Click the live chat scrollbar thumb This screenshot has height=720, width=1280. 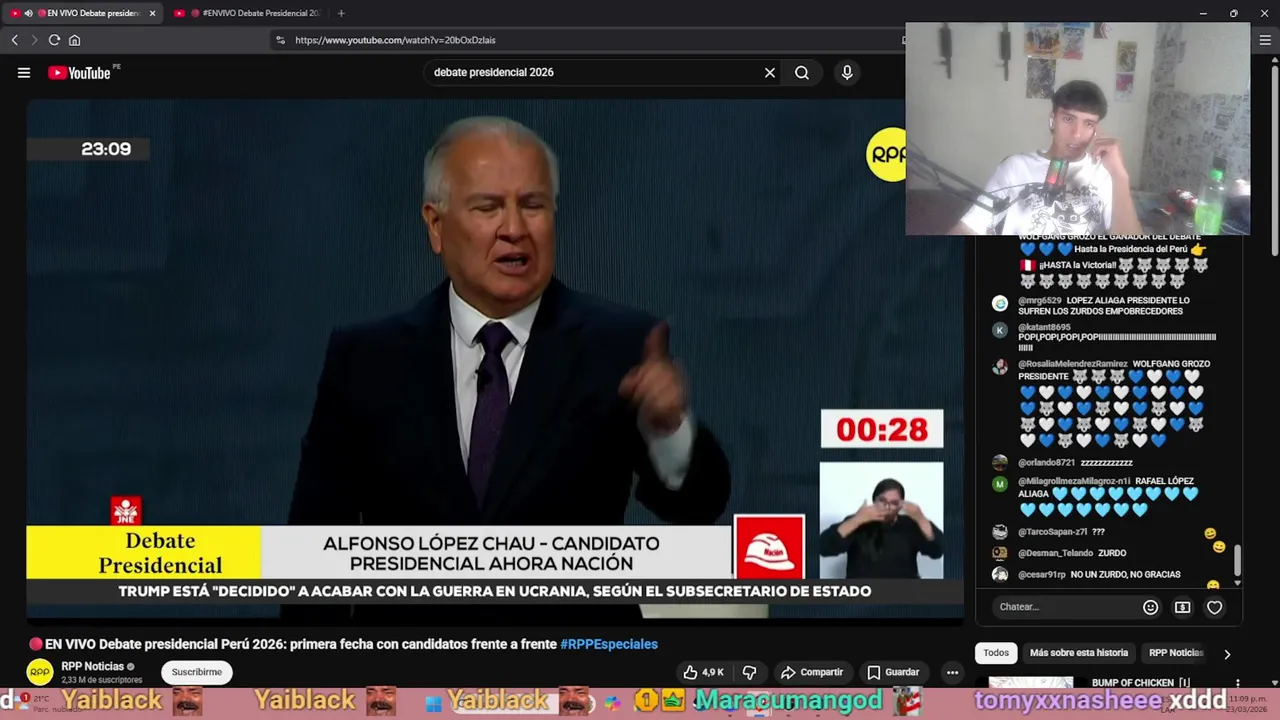[1238, 561]
